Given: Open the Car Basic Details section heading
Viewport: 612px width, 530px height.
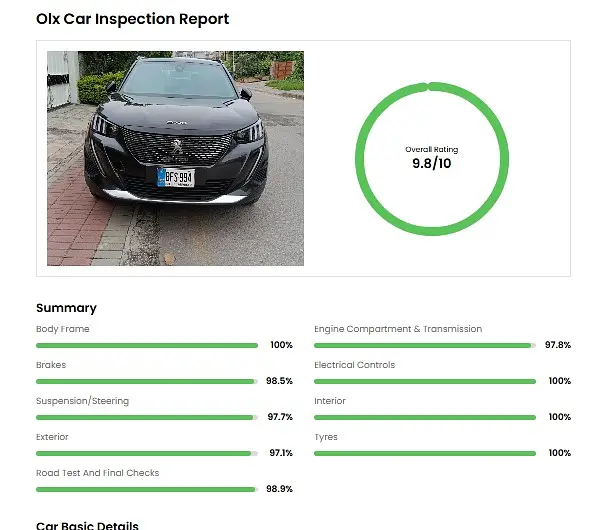Looking at the screenshot, I should coord(87,525).
